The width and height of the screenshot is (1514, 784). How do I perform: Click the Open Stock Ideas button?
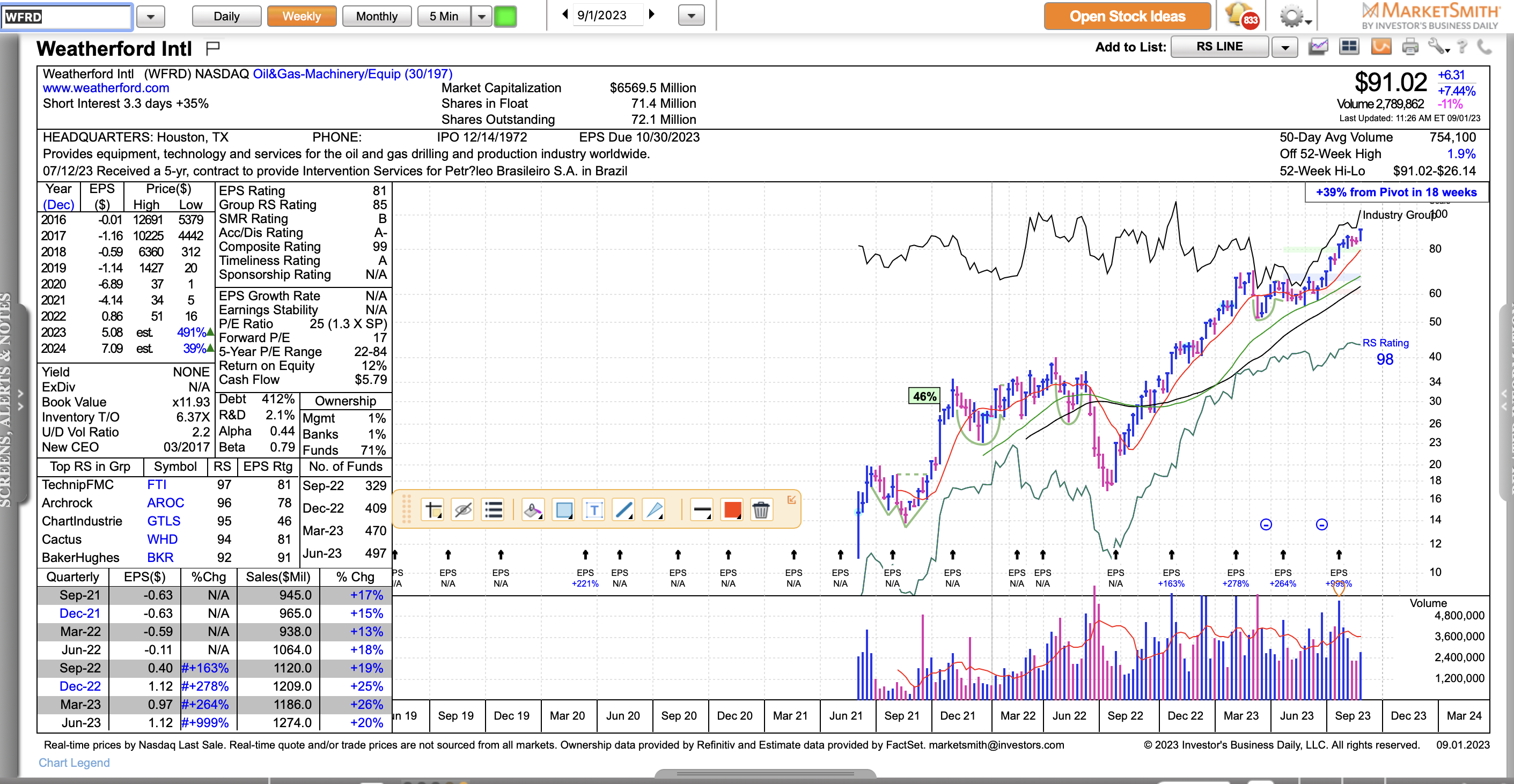coord(1127,17)
